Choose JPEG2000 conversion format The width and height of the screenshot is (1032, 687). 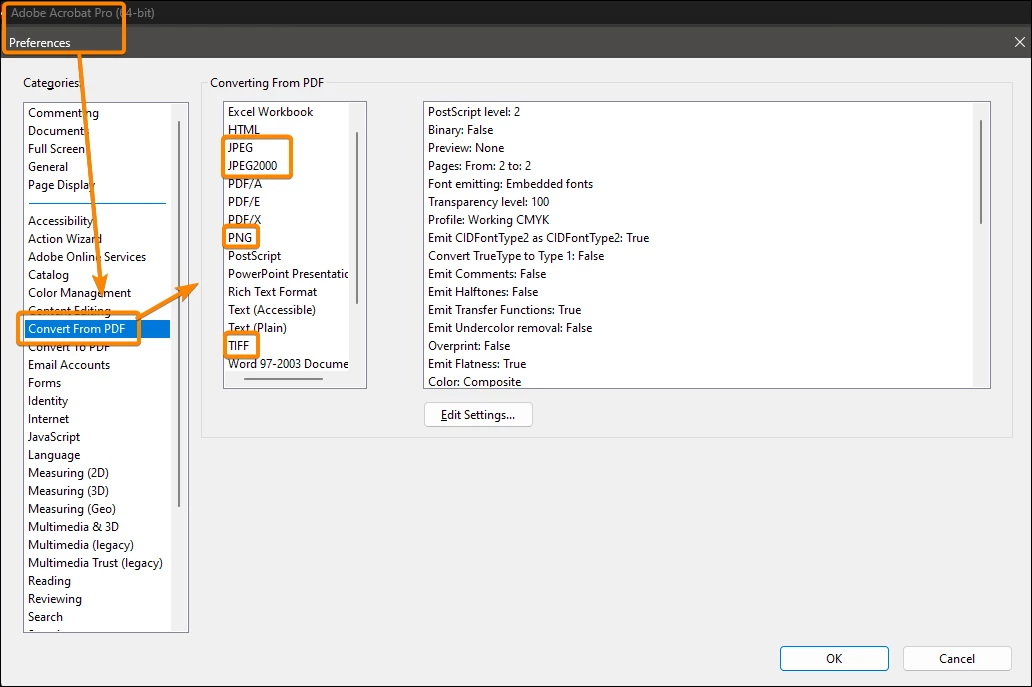pyautogui.click(x=253, y=166)
